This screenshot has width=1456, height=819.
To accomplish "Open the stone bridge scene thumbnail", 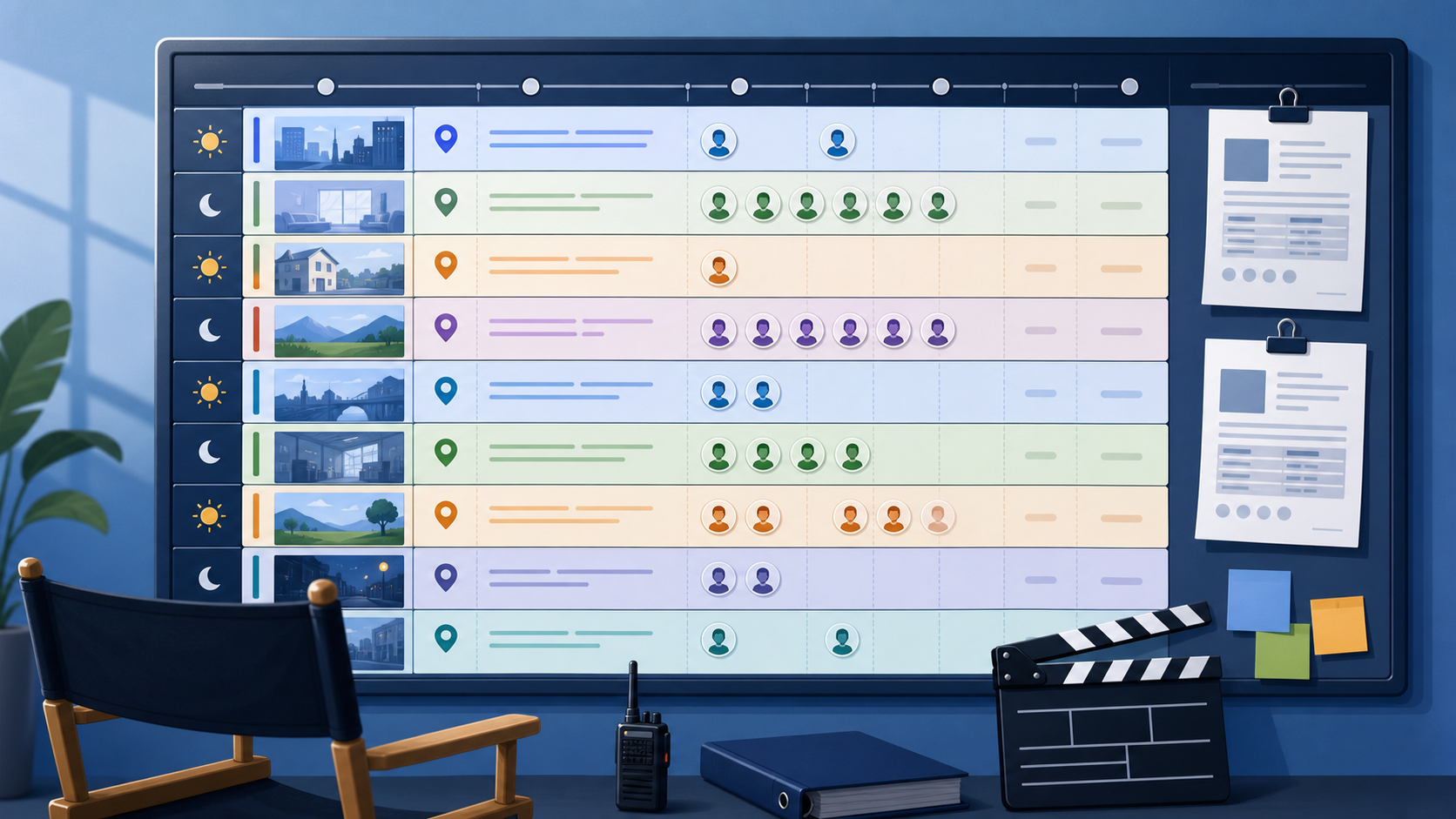I will pos(339,394).
